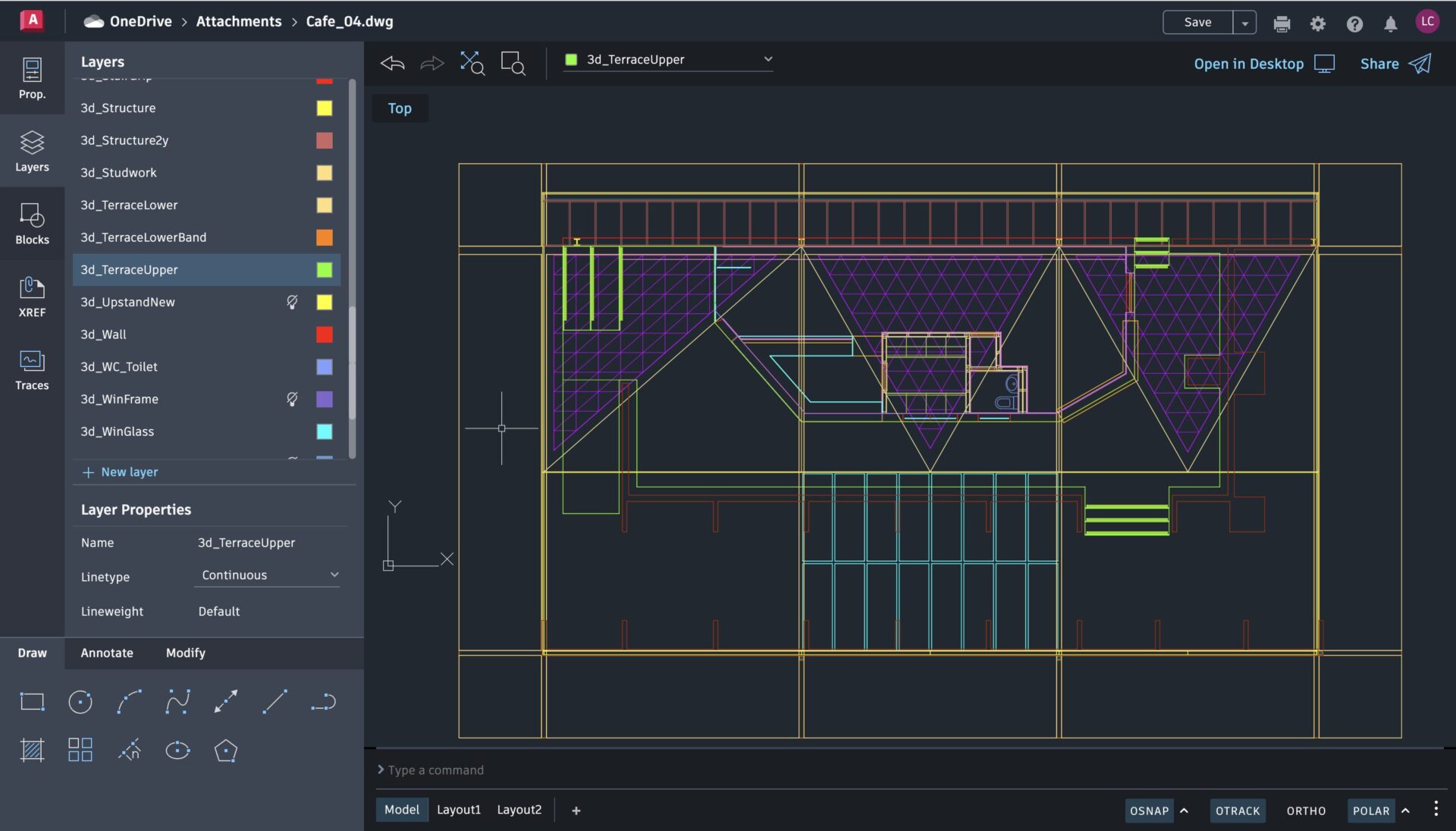Screen dimensions: 1456x831
Task: Expand the OSNAP settings chevron
Action: 1184,811
